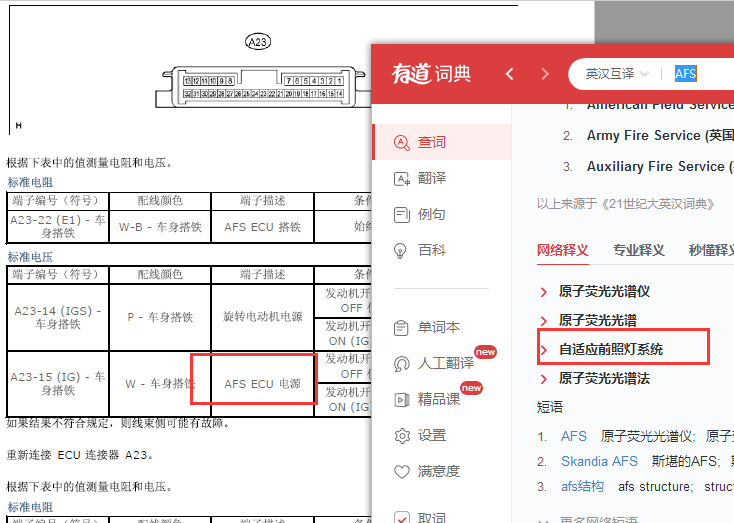The width and height of the screenshot is (734, 523).
Task: Click the 单词本 clipboard icon
Action: click(x=401, y=327)
